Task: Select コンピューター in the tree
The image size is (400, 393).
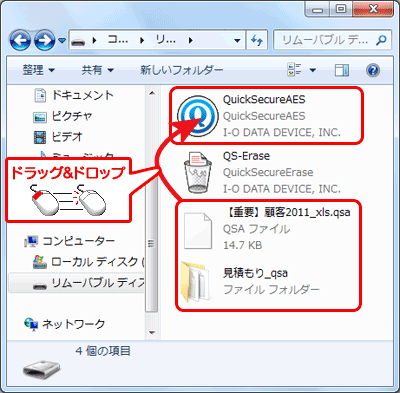Action: click(x=79, y=241)
